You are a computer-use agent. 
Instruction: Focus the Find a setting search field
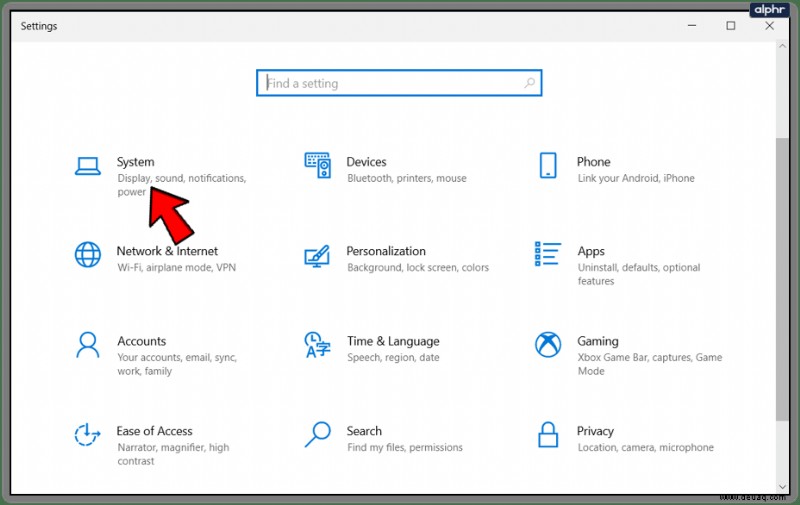click(x=399, y=83)
